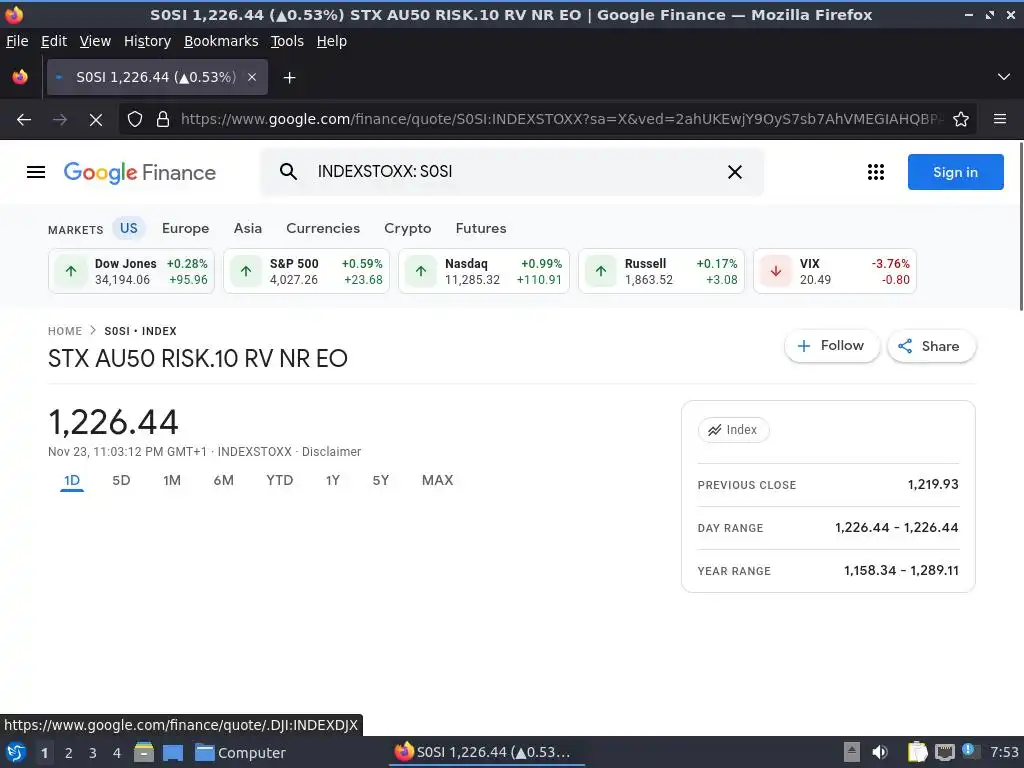Open the S&P 500 market card
The height and width of the screenshot is (768, 1024).
(306, 271)
